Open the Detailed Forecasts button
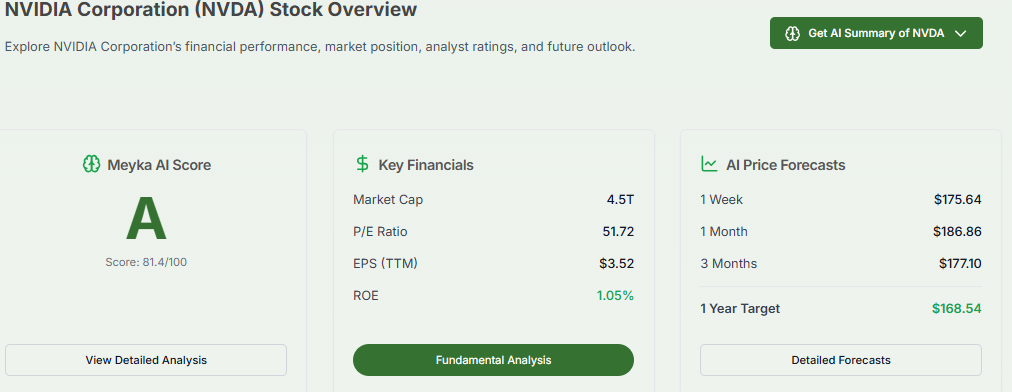The height and width of the screenshot is (392, 1012). [x=841, y=360]
